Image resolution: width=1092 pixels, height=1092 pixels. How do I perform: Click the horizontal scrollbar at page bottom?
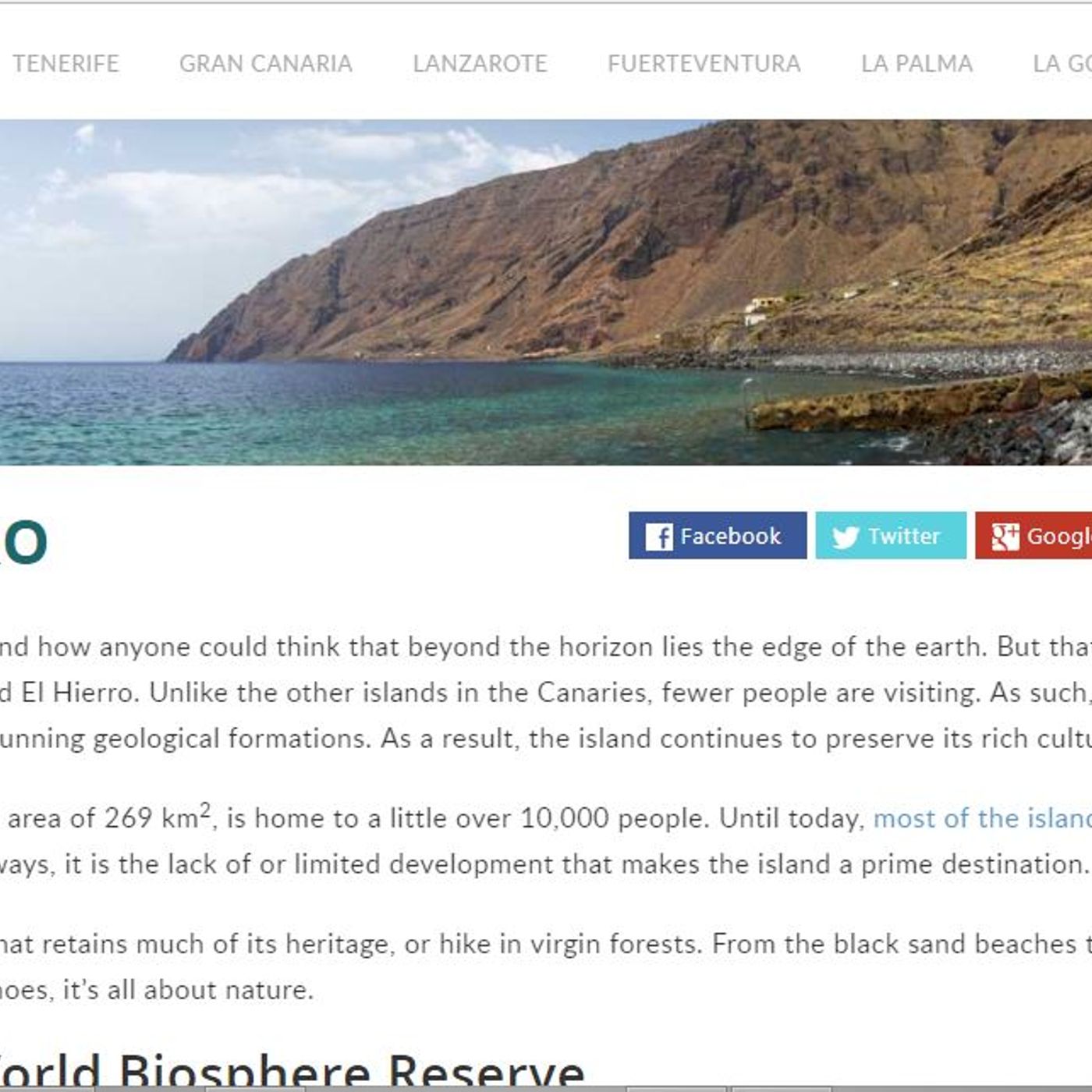(x=546, y=1088)
